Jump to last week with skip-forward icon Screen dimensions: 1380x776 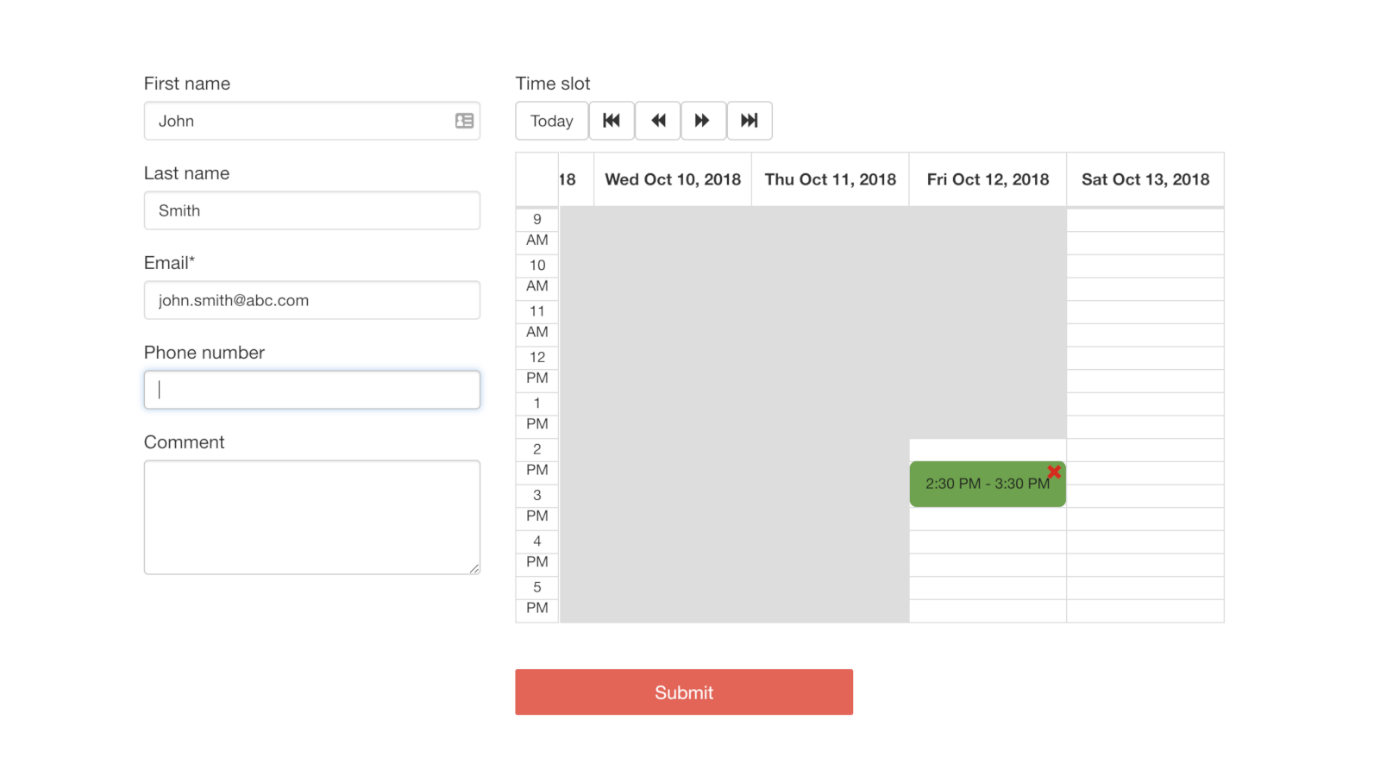tap(749, 121)
